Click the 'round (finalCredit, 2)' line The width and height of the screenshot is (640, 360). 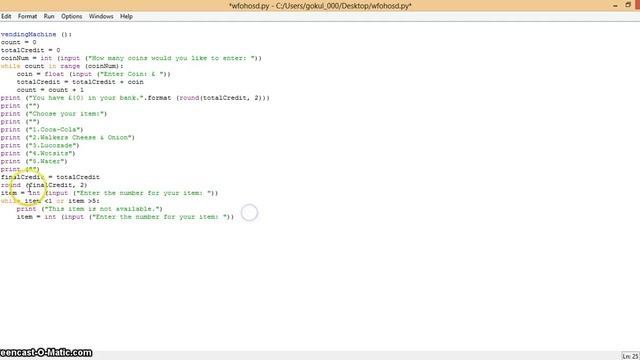pyautogui.click(x=44, y=185)
